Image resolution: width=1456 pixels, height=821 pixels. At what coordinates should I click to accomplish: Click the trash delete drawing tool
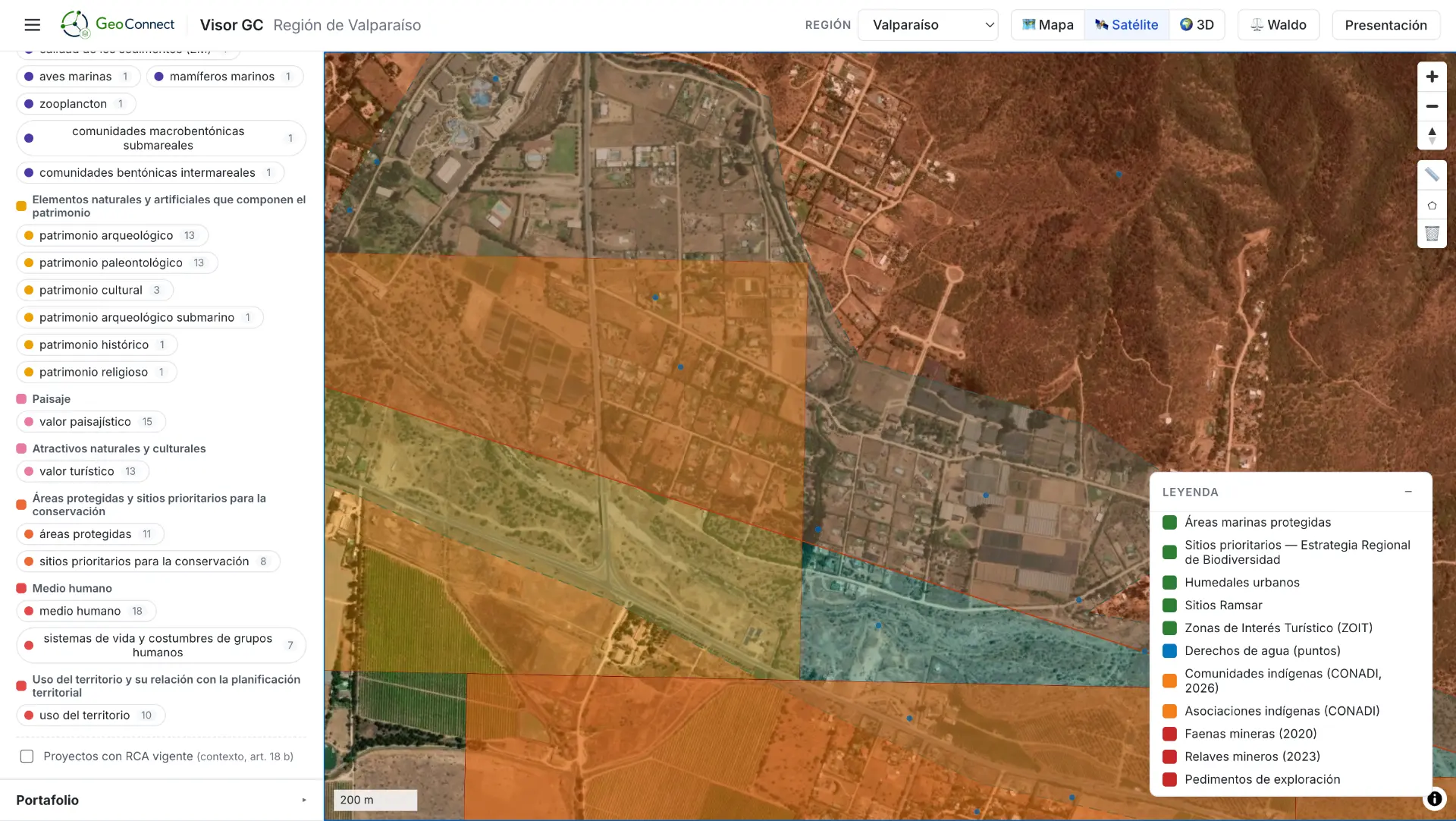coord(1432,234)
